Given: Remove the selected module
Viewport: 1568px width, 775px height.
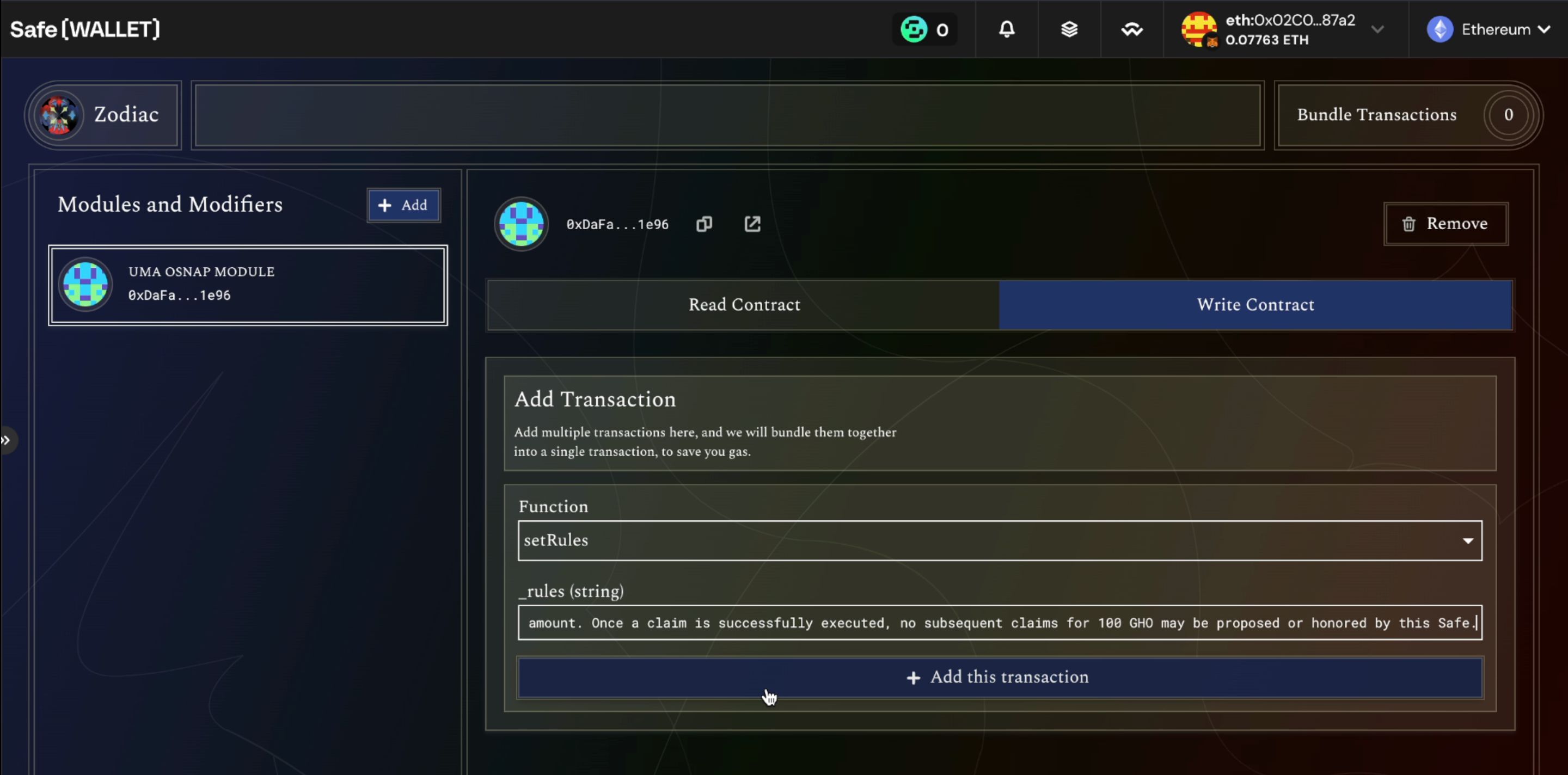Looking at the screenshot, I should point(1445,223).
